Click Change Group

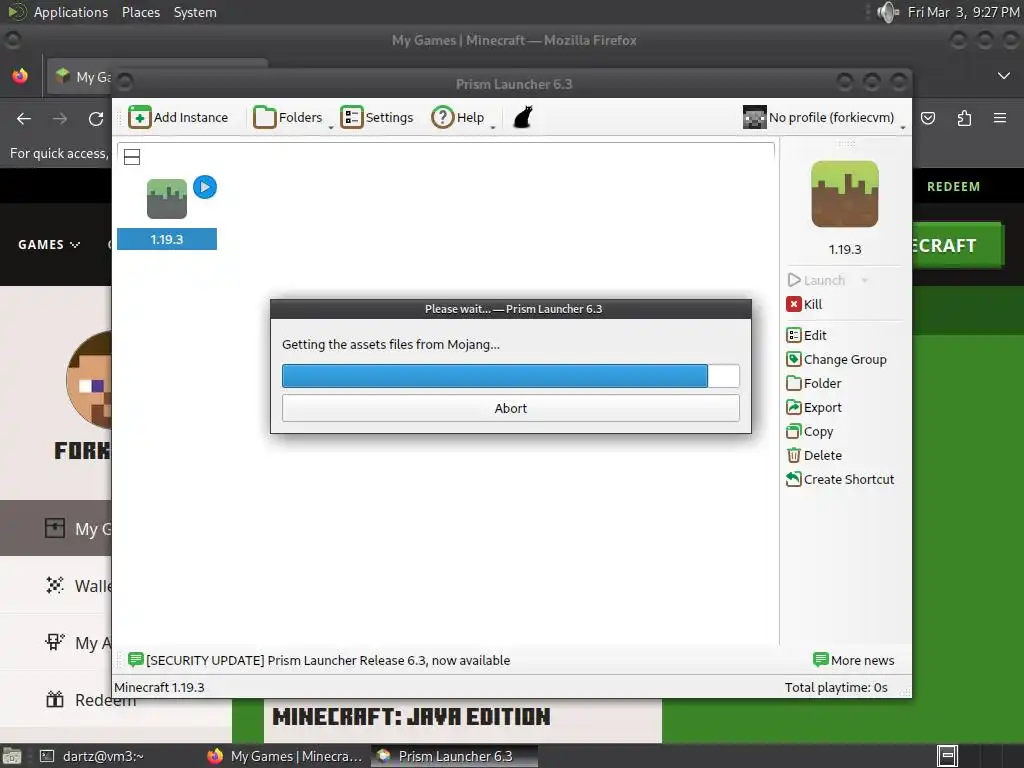pyautogui.click(x=837, y=359)
